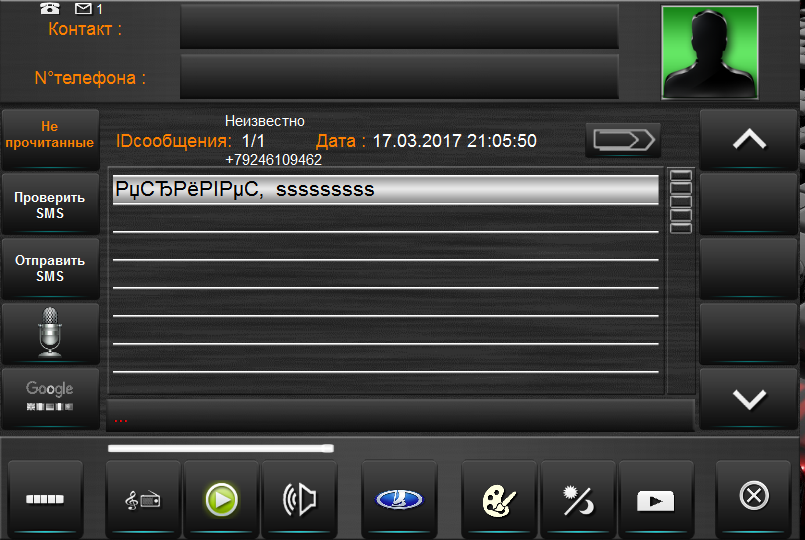Click Отправить SMS button
This screenshot has height=540, width=805.
tap(50, 268)
